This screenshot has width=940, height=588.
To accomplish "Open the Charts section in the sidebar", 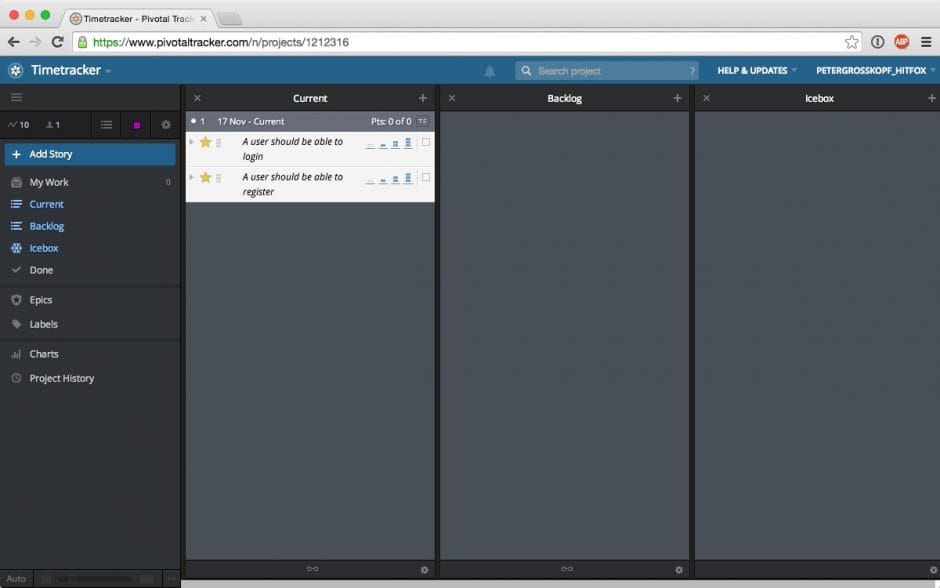I will [x=42, y=353].
